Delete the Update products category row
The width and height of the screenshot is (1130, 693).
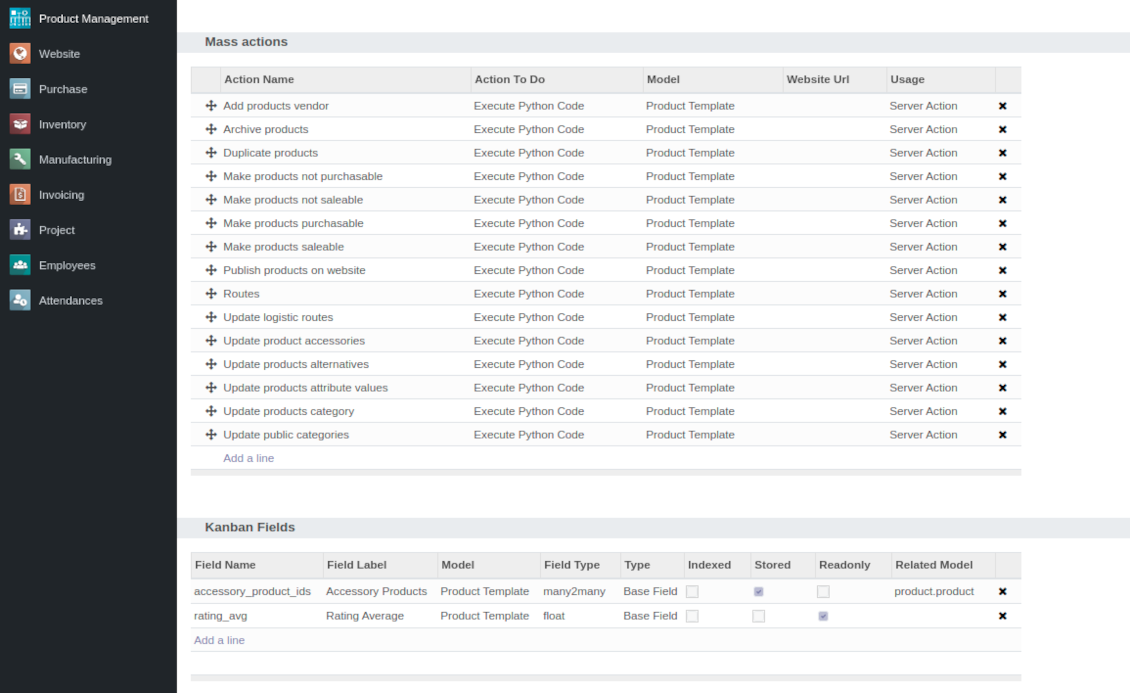tap(1002, 411)
